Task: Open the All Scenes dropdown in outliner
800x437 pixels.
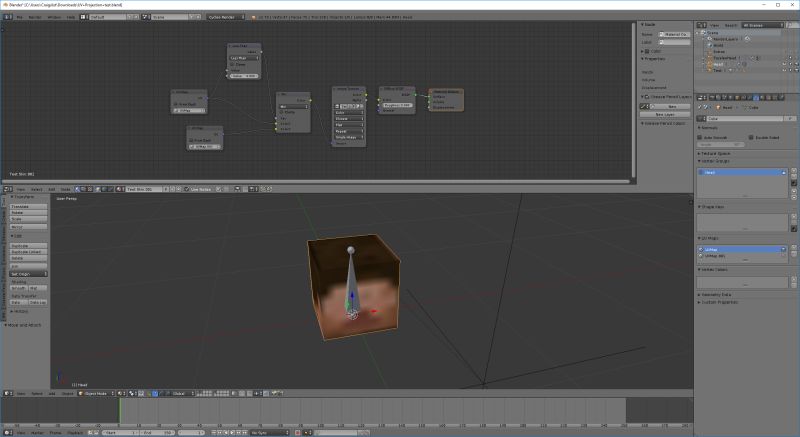Action: tap(762, 24)
